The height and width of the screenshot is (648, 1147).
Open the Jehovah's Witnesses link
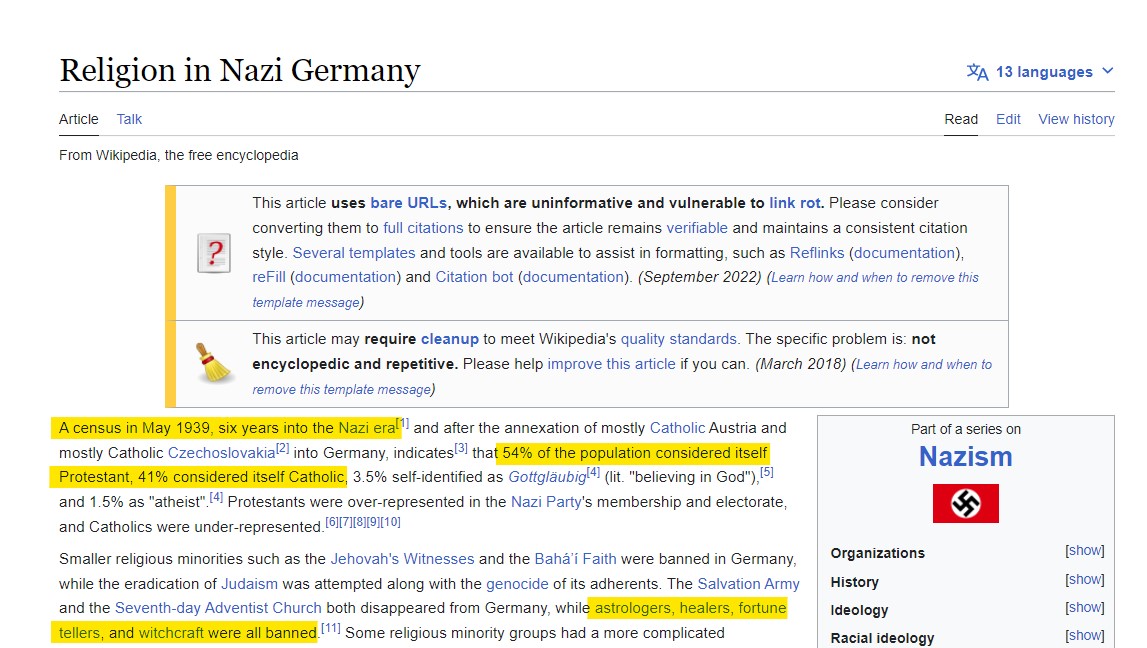(402, 559)
